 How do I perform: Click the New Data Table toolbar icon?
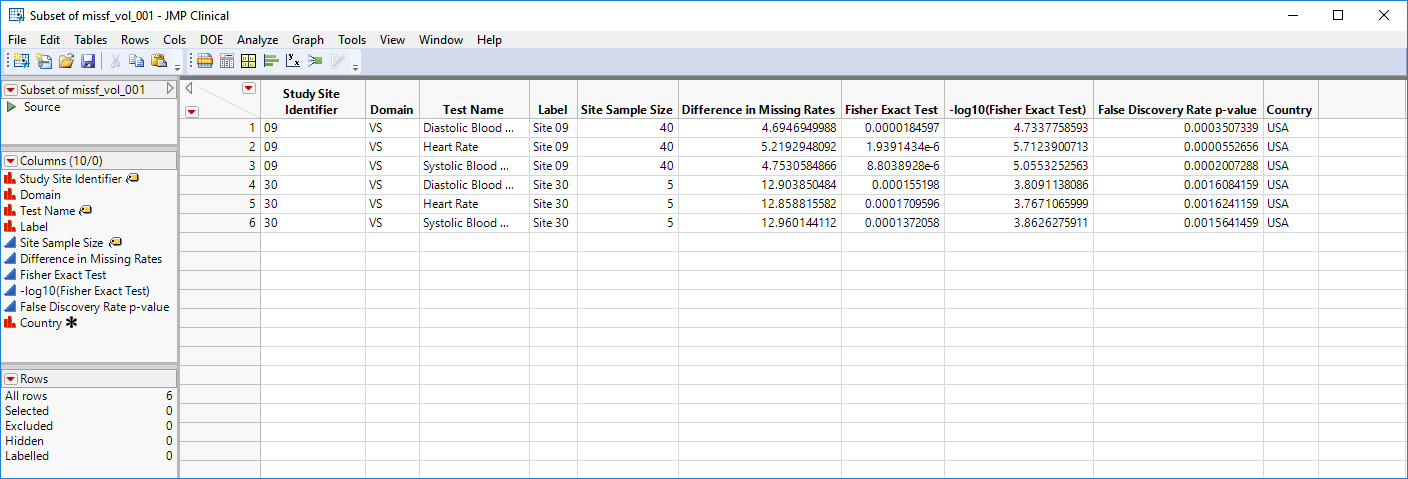(21, 62)
